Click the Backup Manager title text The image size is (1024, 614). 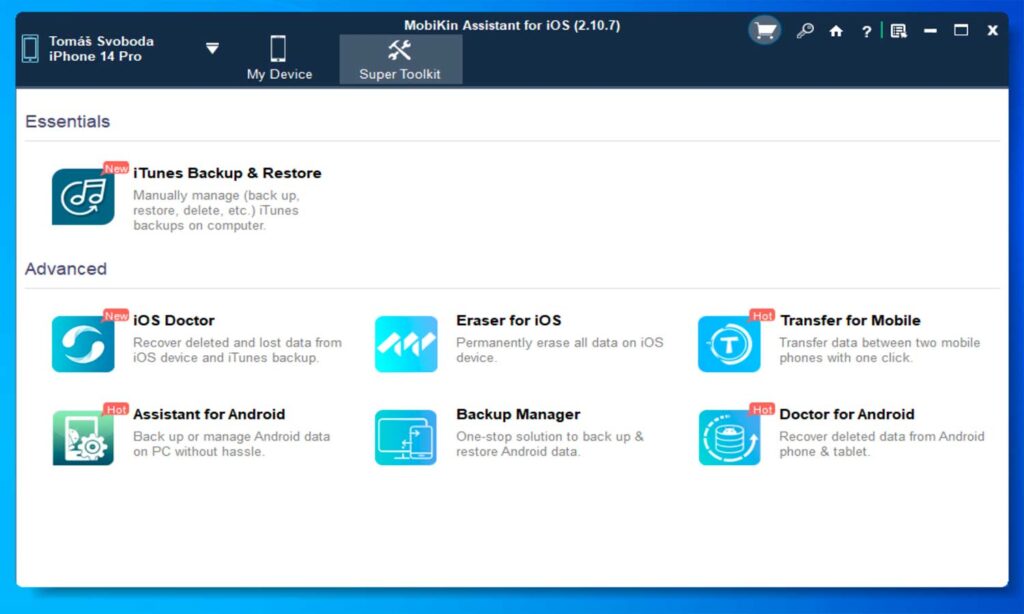(x=518, y=414)
